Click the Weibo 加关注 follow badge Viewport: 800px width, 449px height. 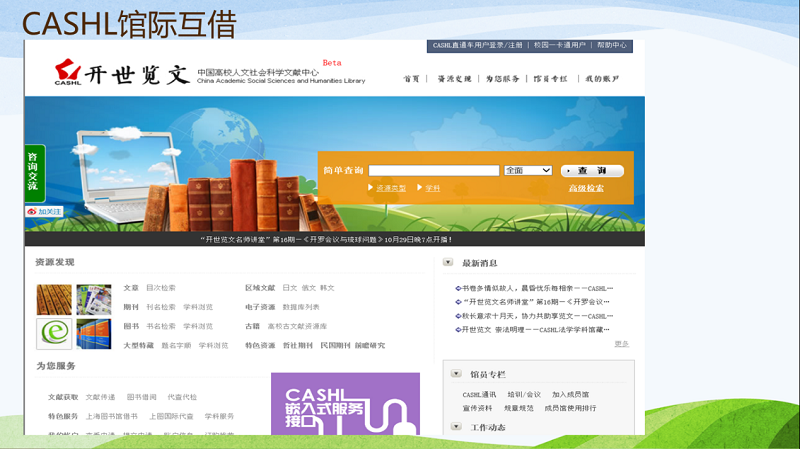click(44, 211)
